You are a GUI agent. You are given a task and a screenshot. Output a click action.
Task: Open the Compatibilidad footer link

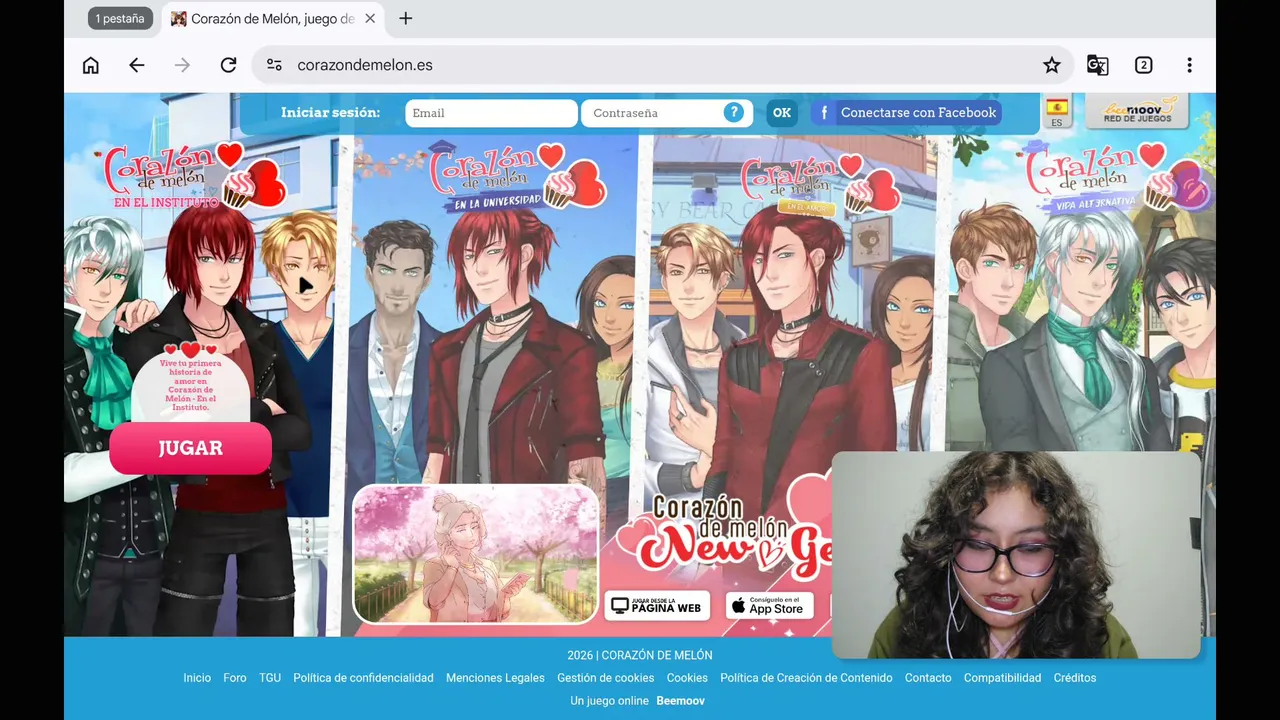(1002, 678)
